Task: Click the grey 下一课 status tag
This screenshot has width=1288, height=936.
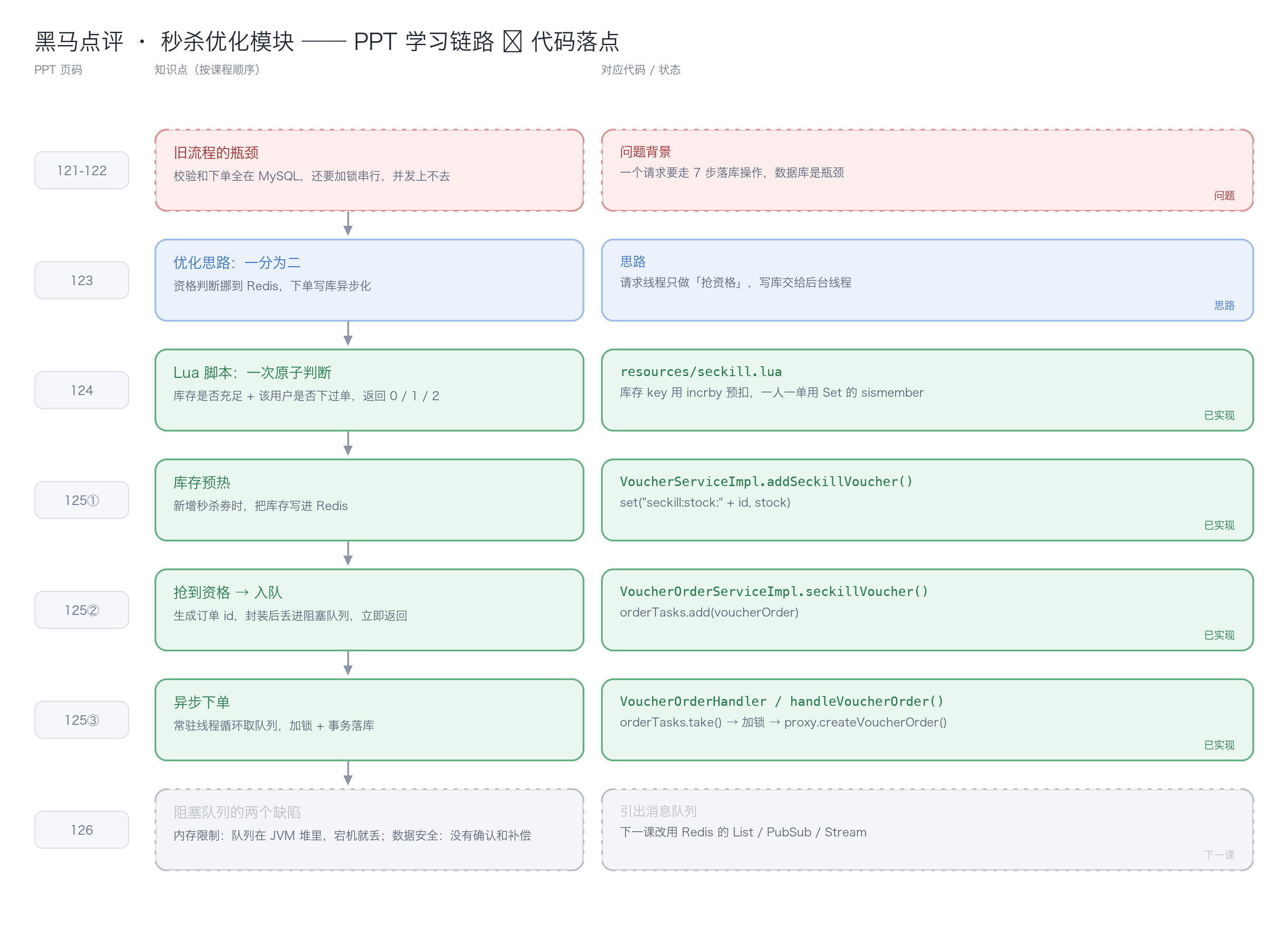Action: pyautogui.click(x=1219, y=855)
